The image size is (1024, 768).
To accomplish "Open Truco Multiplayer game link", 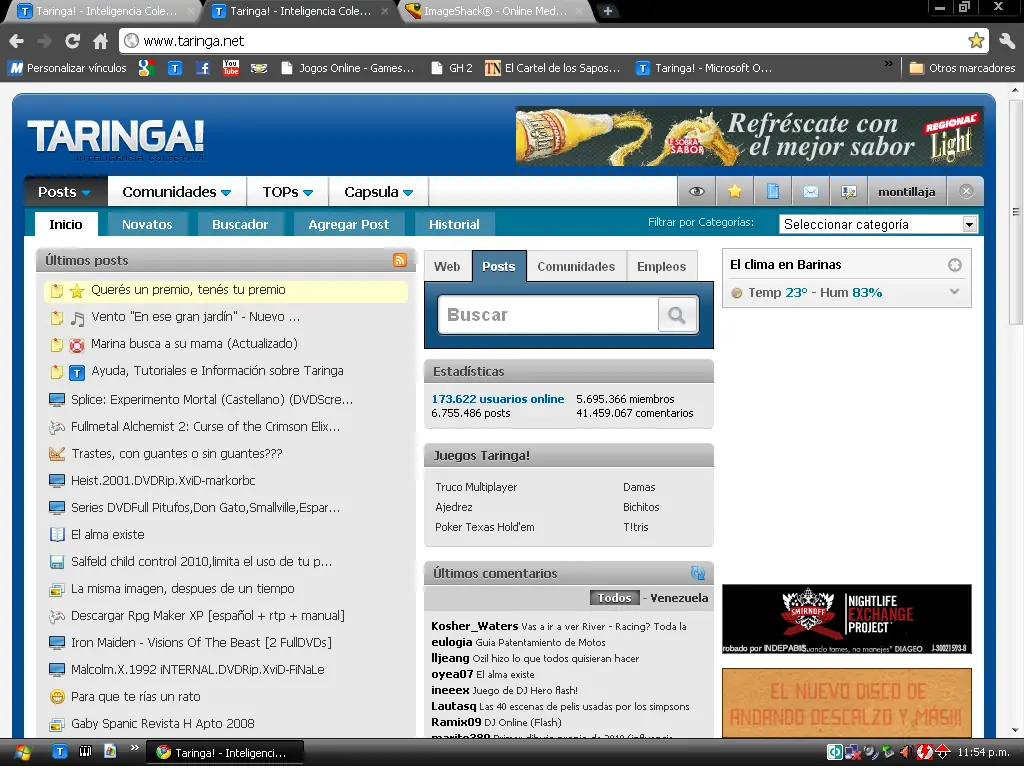I will pos(476,487).
